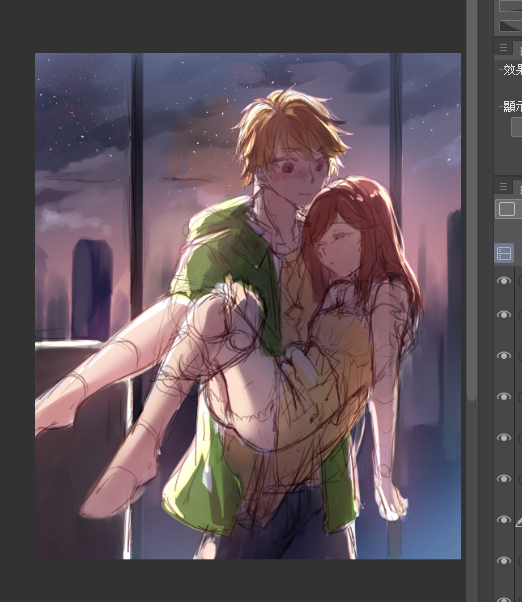The height and width of the screenshot is (602, 522).
Task: Toggle visibility of the fifth layer row
Action: (x=504, y=437)
